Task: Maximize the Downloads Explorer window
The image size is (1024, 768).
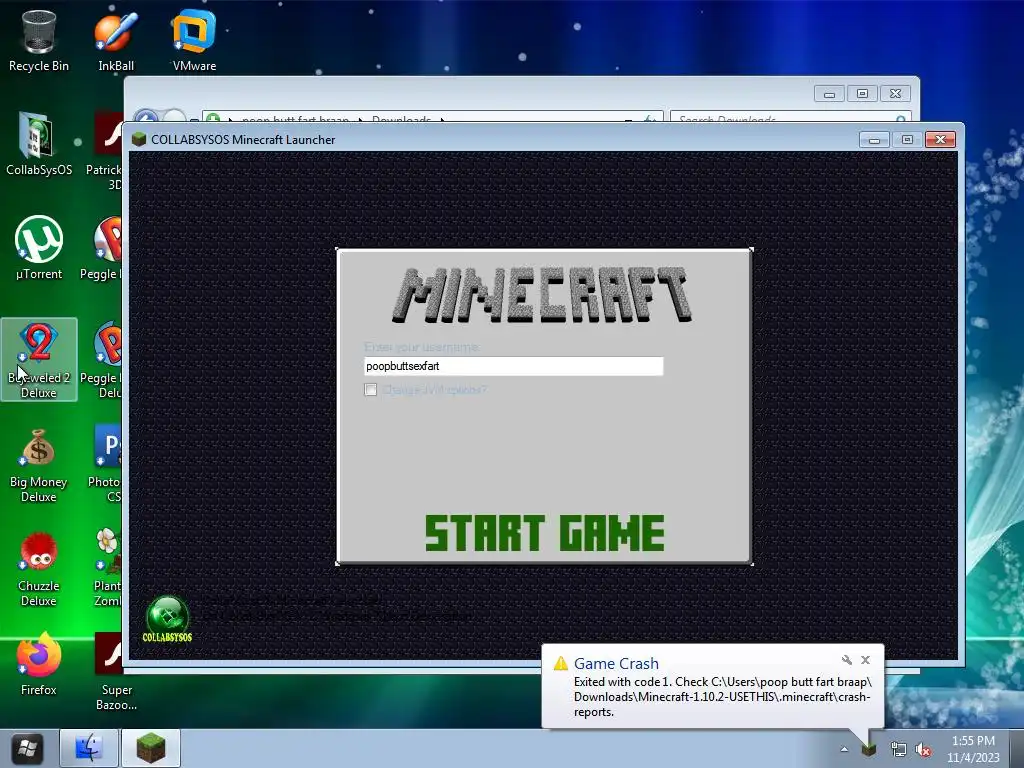Action: click(862, 94)
